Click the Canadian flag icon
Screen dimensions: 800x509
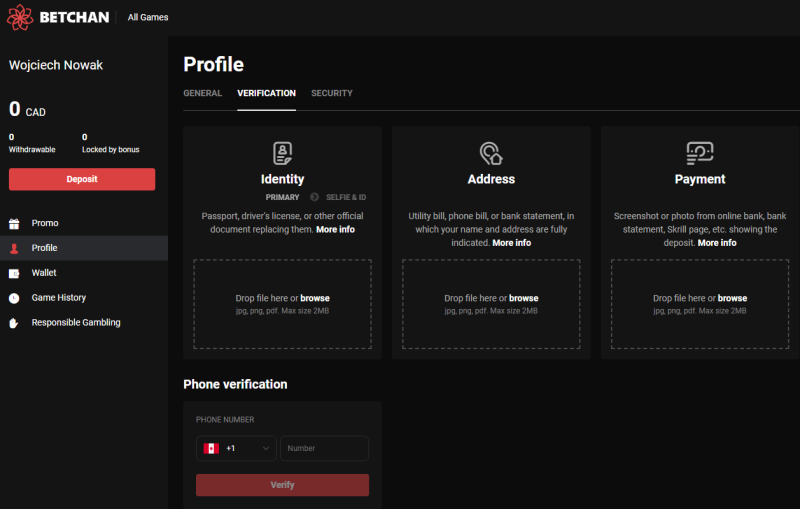(x=211, y=448)
